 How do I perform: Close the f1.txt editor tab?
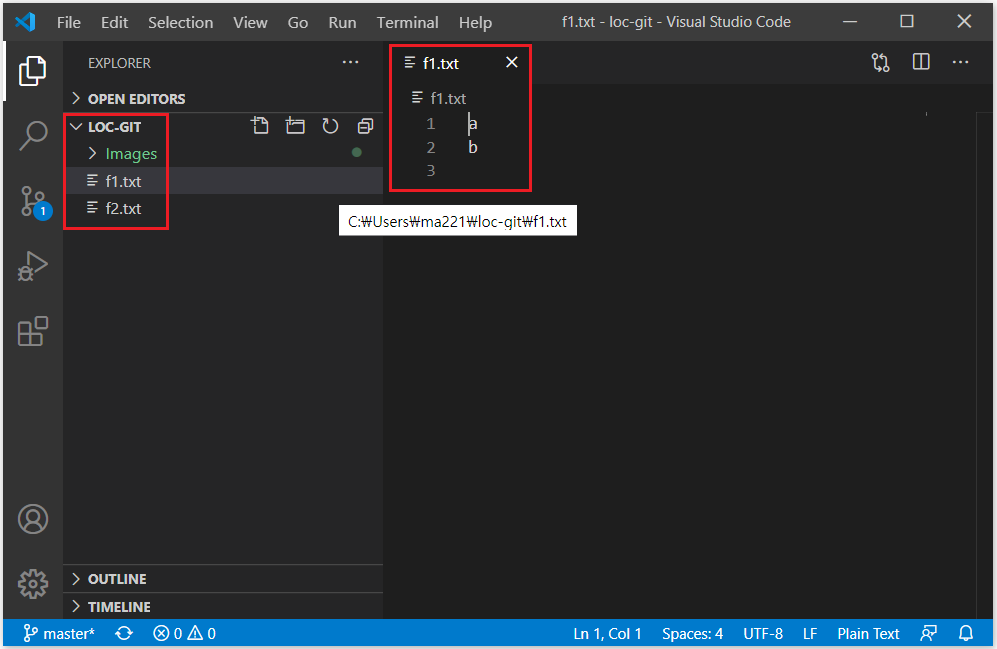point(512,62)
